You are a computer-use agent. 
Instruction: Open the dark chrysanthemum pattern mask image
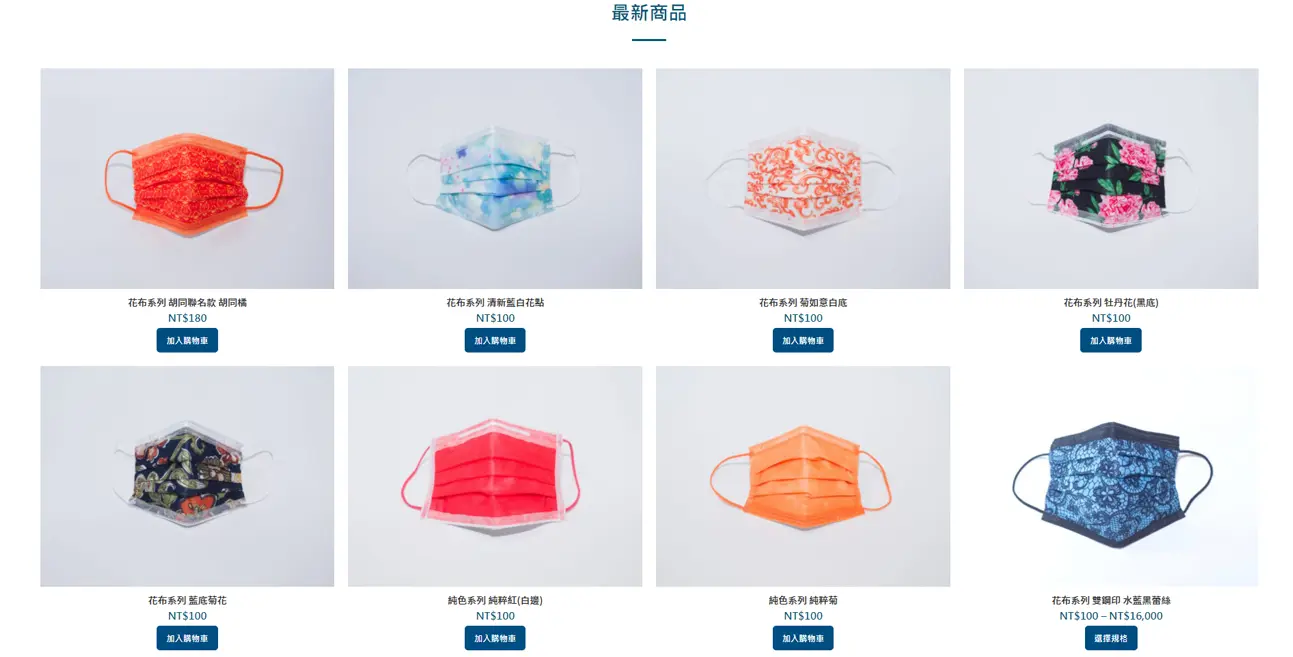point(187,476)
